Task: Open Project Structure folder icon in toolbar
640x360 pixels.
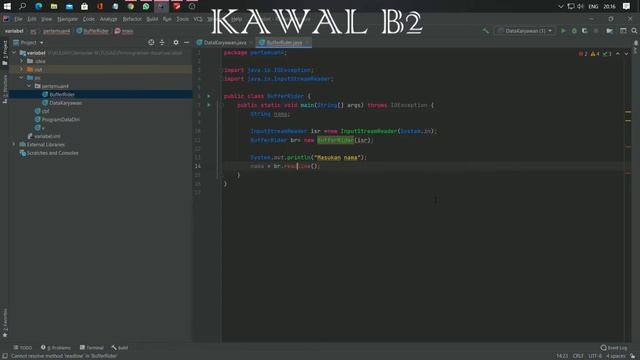Action: coord(609,31)
